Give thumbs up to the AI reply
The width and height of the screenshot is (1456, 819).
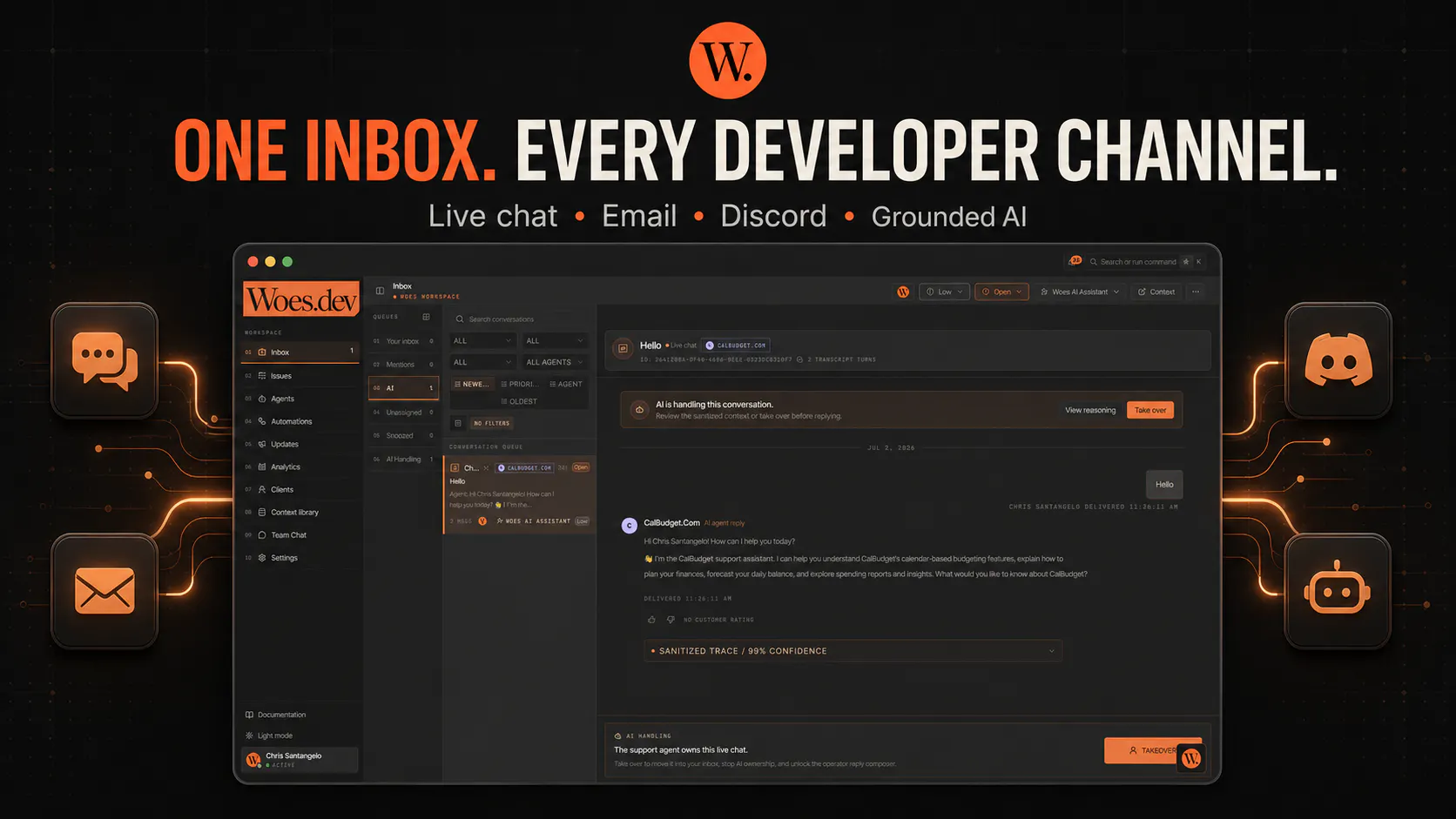coord(651,620)
